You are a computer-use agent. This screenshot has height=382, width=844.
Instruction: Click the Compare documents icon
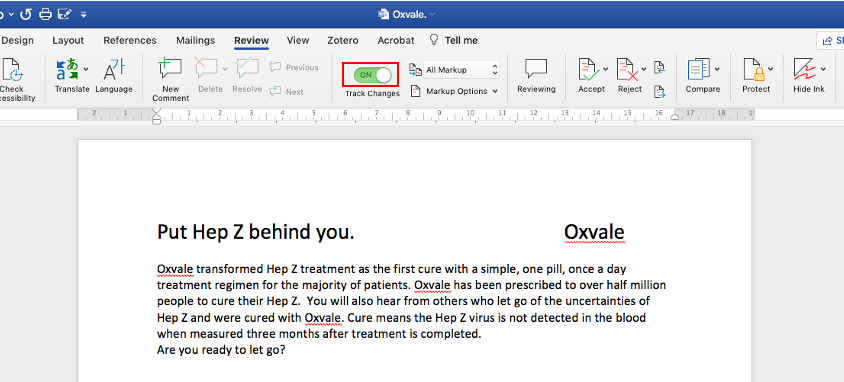699,69
